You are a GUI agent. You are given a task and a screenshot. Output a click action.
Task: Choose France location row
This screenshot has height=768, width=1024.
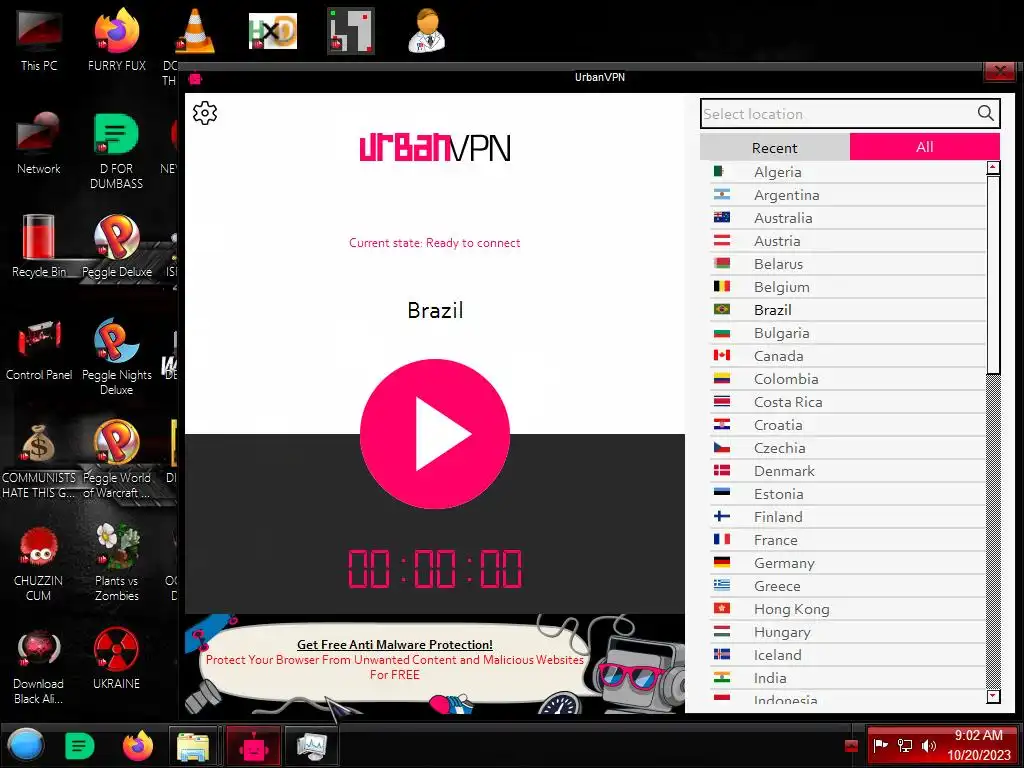tap(848, 539)
